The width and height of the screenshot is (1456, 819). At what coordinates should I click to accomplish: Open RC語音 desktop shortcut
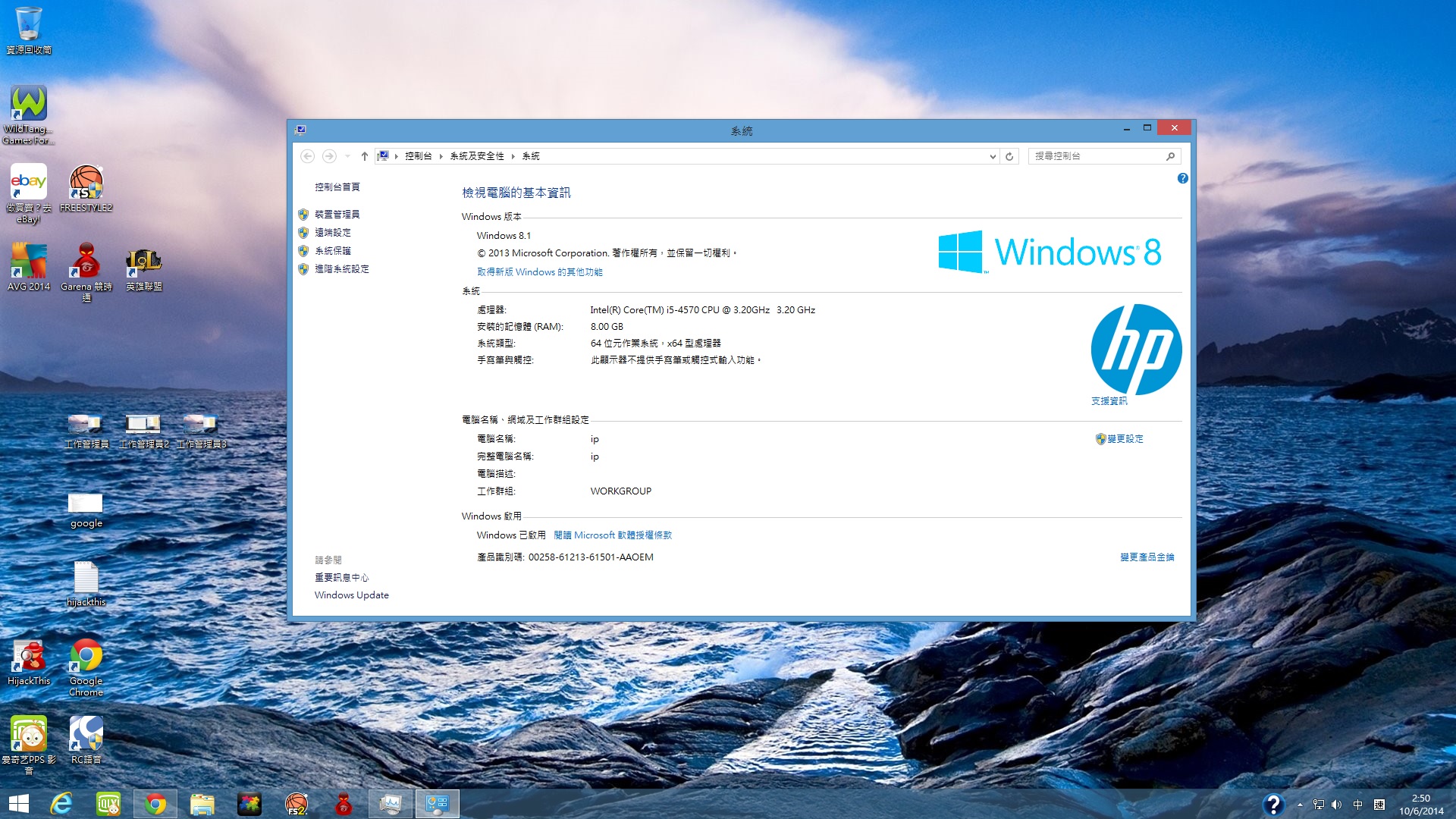click(86, 739)
